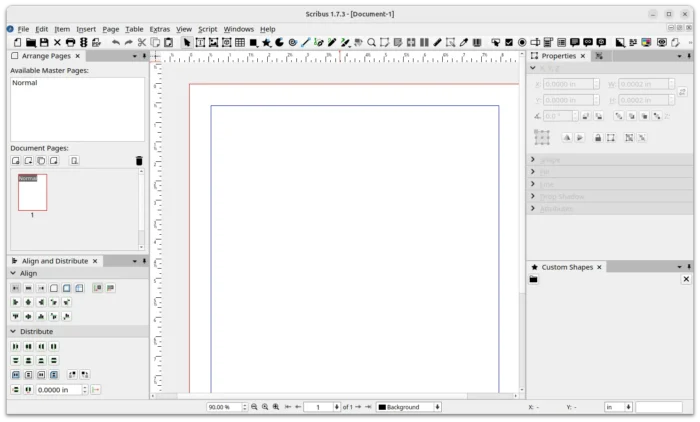The height and width of the screenshot is (422, 700).
Task: Select the page 1 thumbnail
Action: click(x=32, y=192)
